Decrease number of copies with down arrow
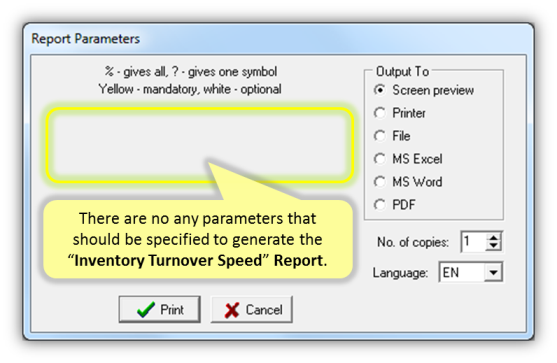 (x=493, y=246)
